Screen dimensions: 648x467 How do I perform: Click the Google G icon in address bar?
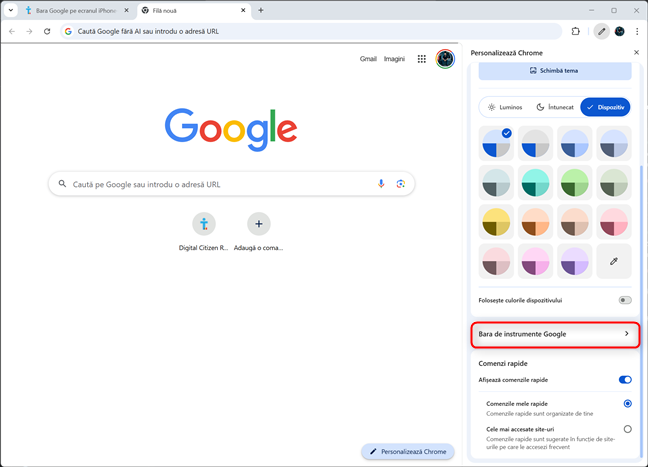pos(68,31)
